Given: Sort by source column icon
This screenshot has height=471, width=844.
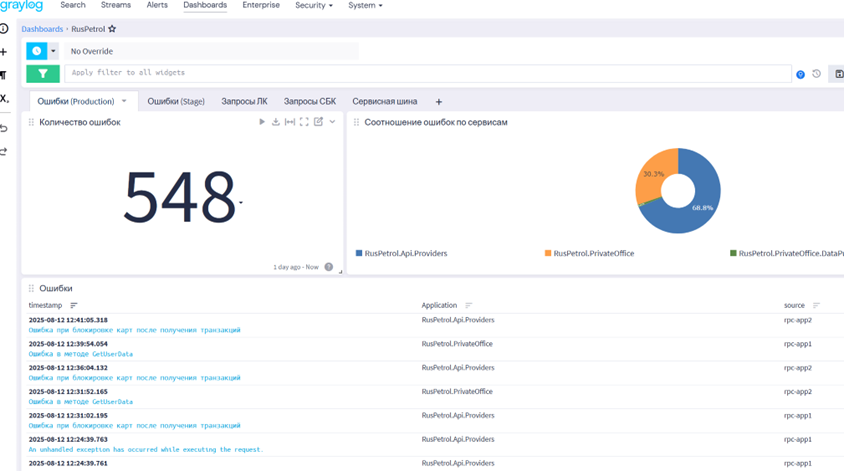Looking at the screenshot, I should point(816,305).
